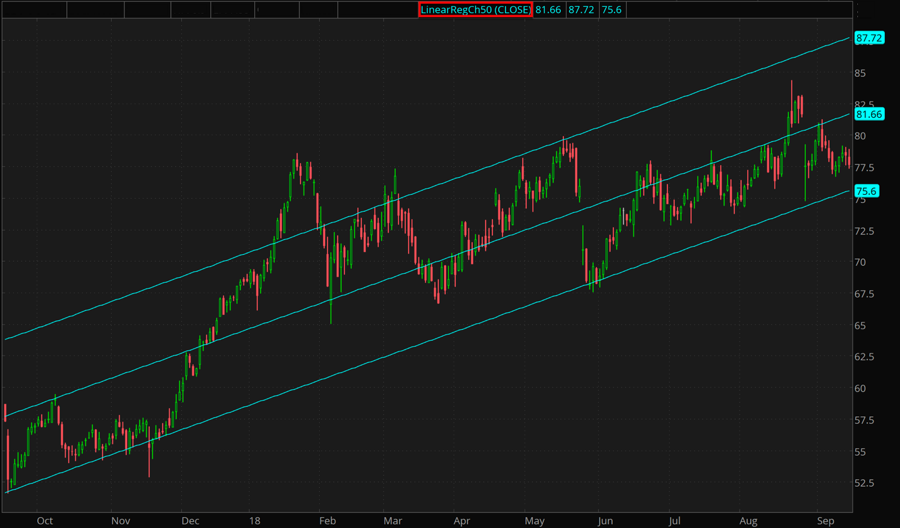The height and width of the screenshot is (528, 900).
Task: Click the 85 level on the price axis
Action: tap(861, 73)
